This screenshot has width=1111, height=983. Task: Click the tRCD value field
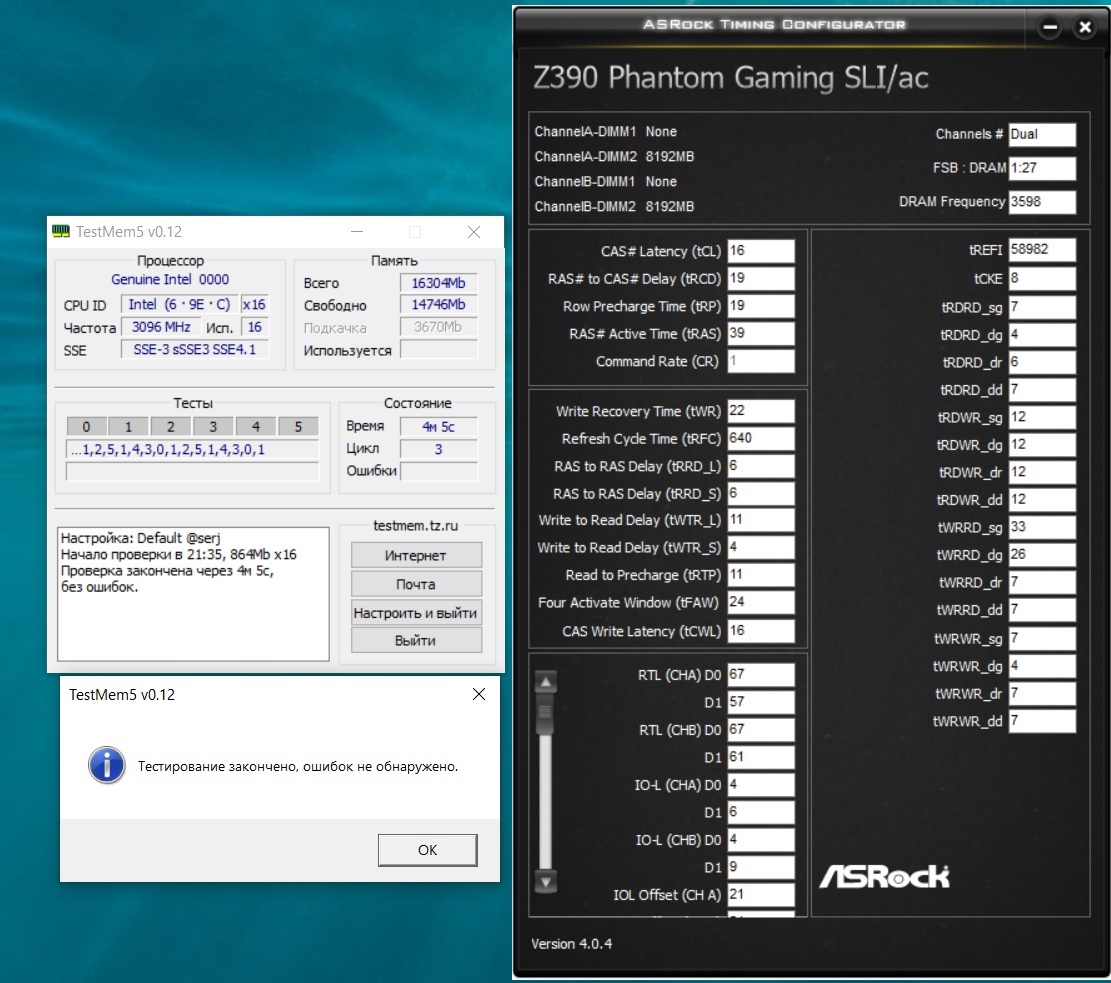[x=761, y=279]
